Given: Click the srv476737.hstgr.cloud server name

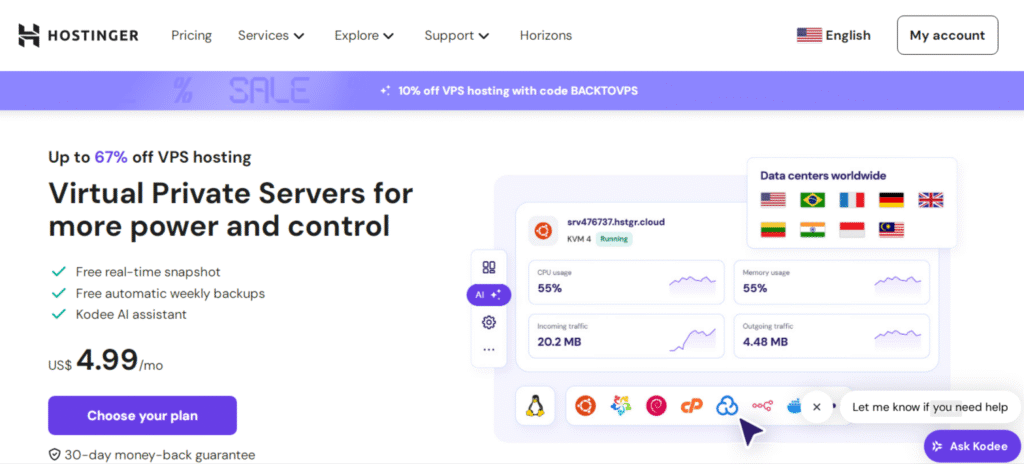Looking at the screenshot, I should coord(616,222).
